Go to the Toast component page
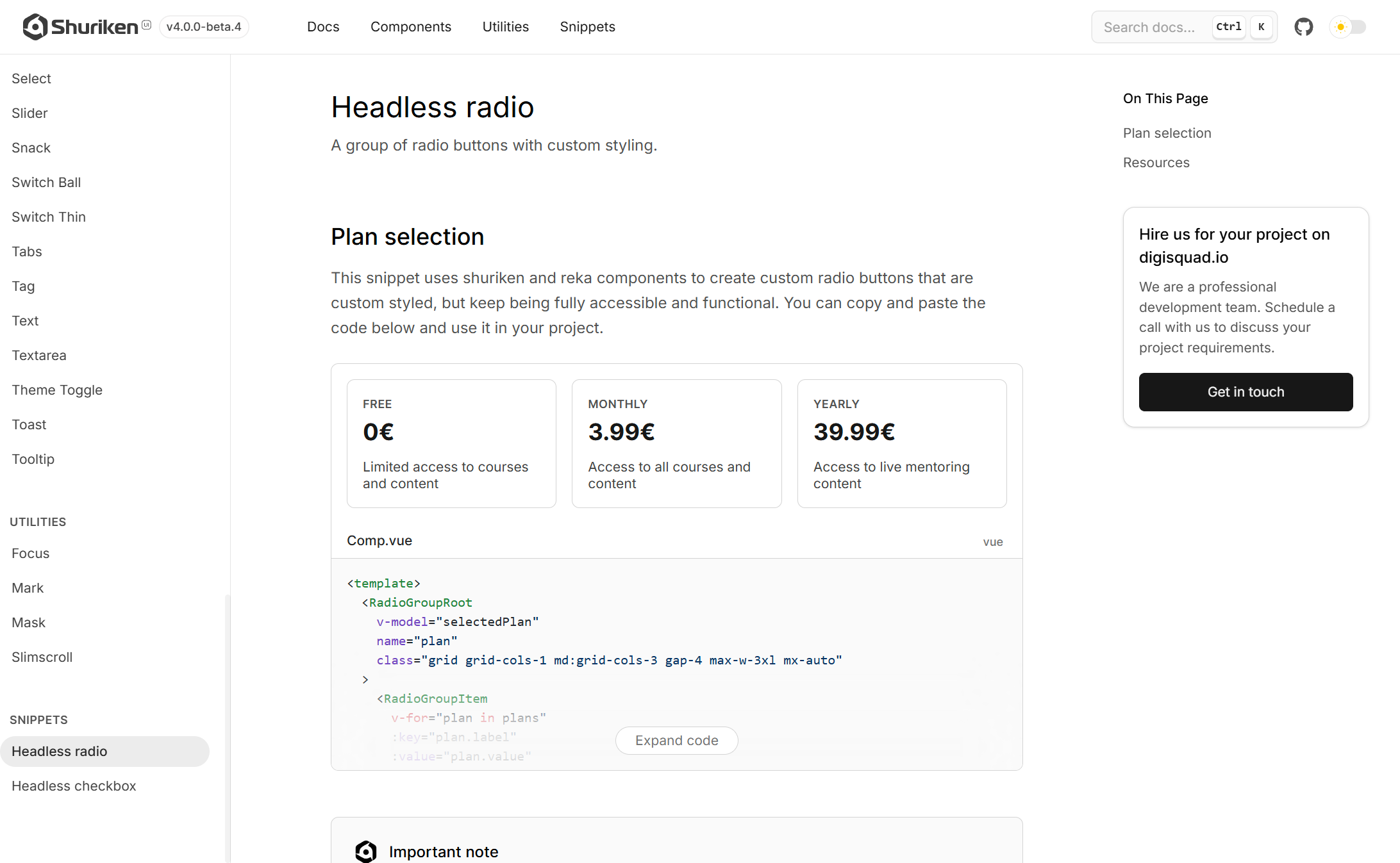 (x=29, y=425)
